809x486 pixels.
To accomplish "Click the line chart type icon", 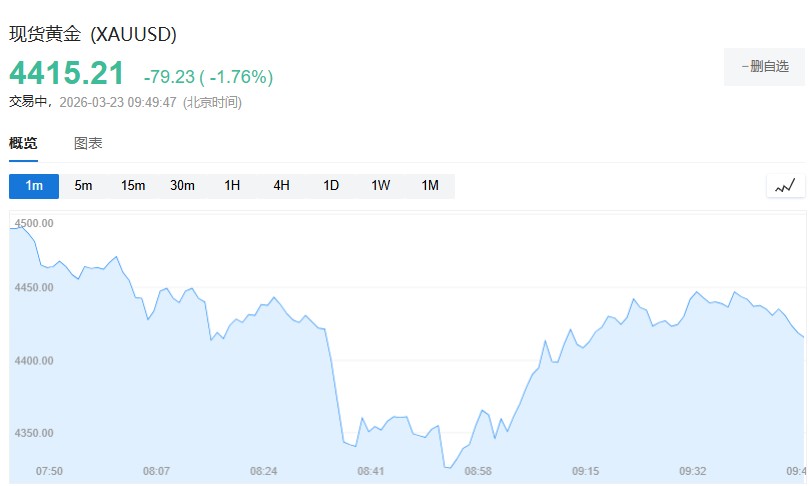I will (785, 186).
